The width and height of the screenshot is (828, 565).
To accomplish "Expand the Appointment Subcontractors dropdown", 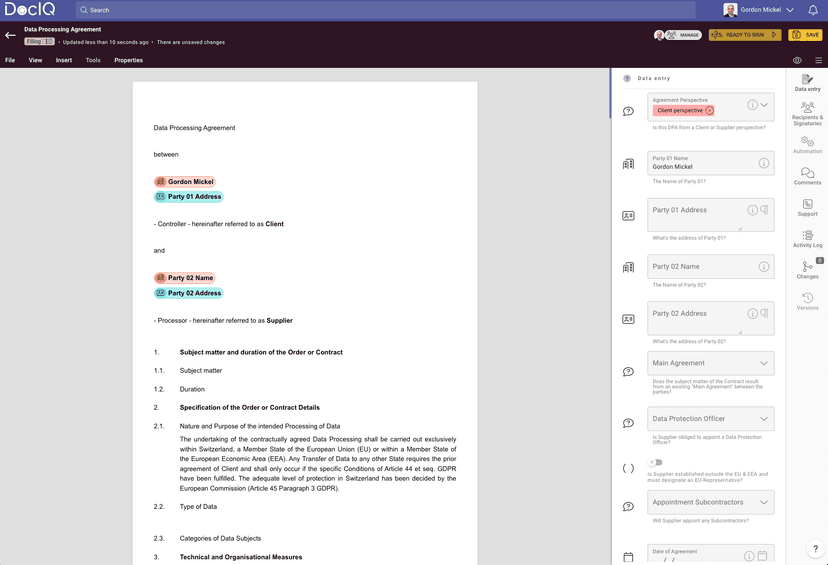I will [764, 502].
